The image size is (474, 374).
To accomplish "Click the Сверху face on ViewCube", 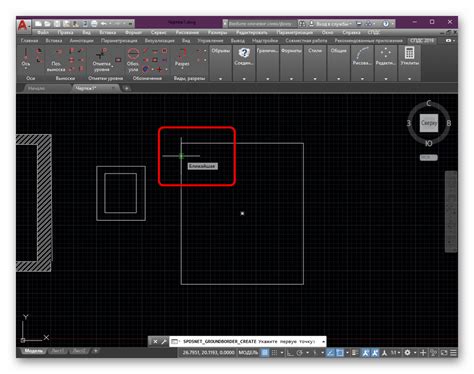I will pos(429,123).
